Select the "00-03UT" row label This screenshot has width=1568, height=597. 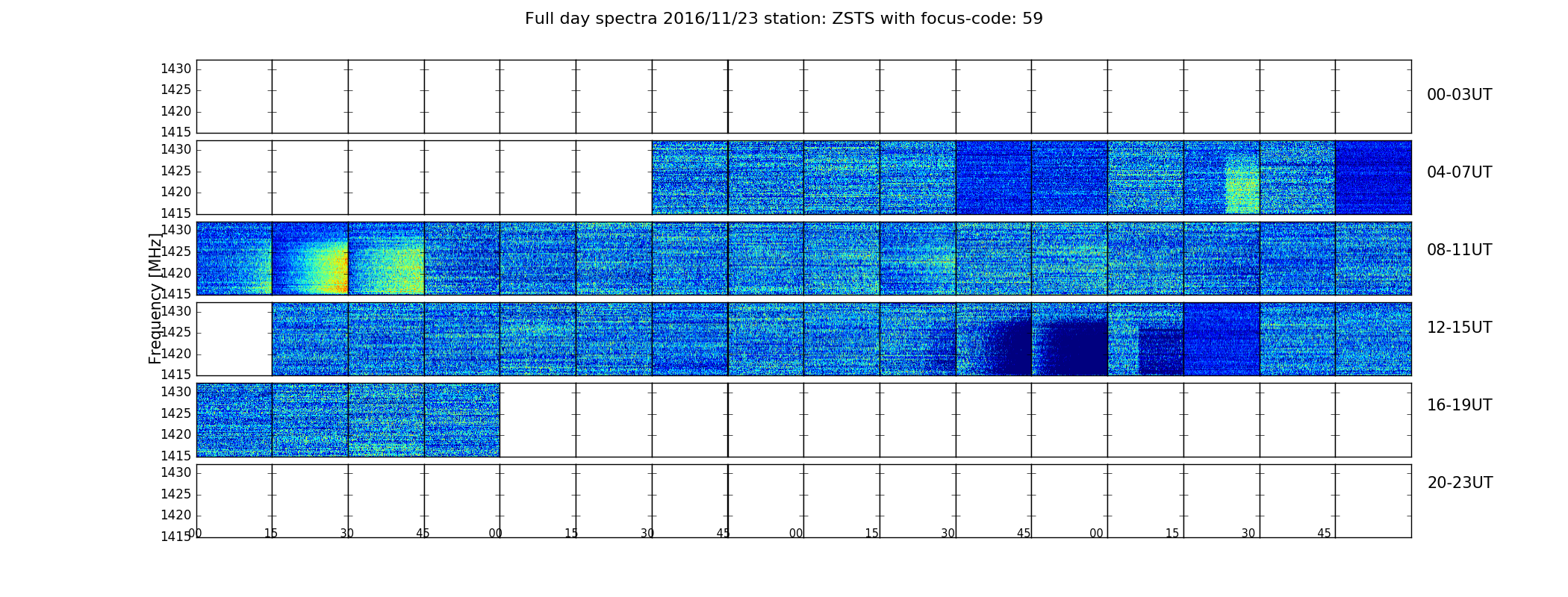[1459, 95]
